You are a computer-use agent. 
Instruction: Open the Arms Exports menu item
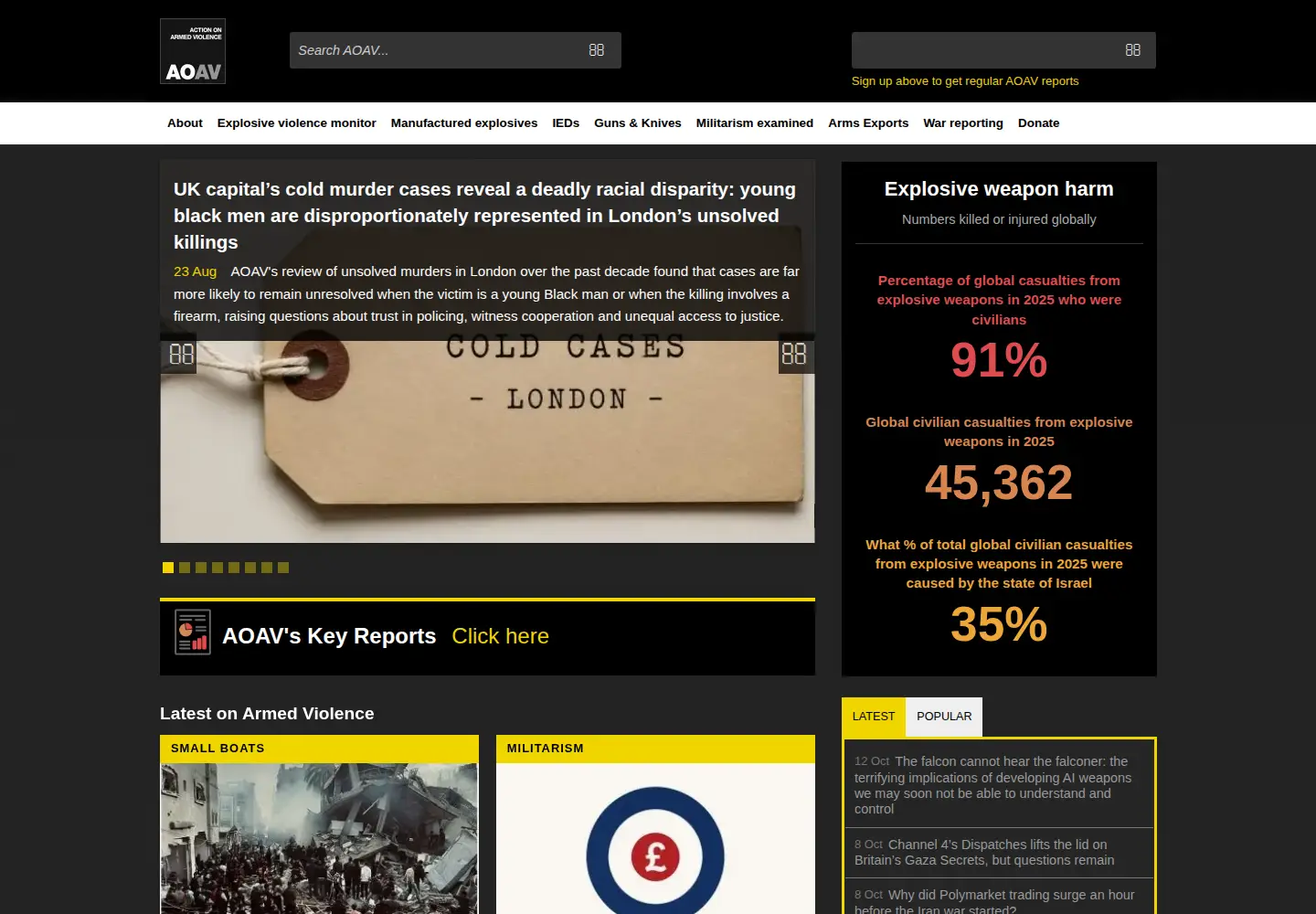(x=868, y=123)
